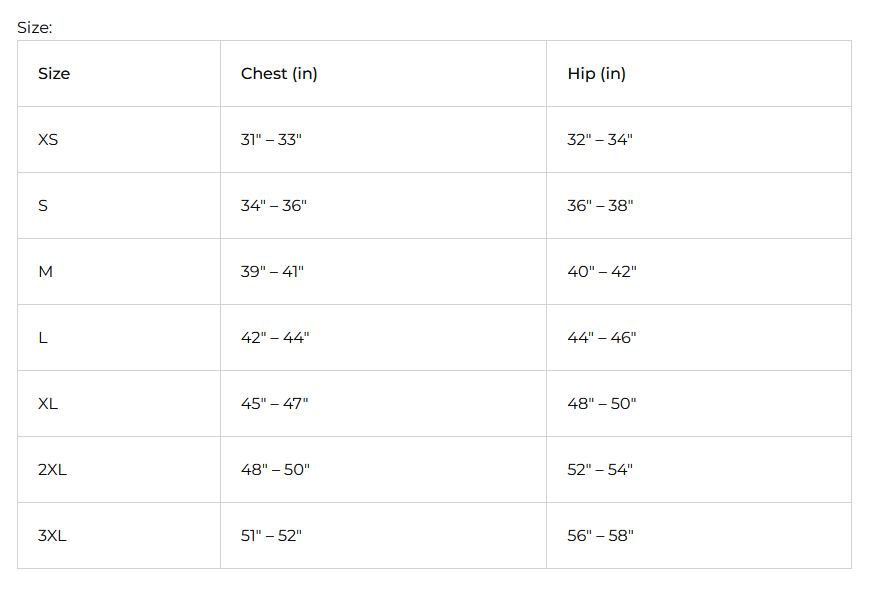Select the 3XL size cell
This screenshot has height=593, width=876.
(52, 536)
